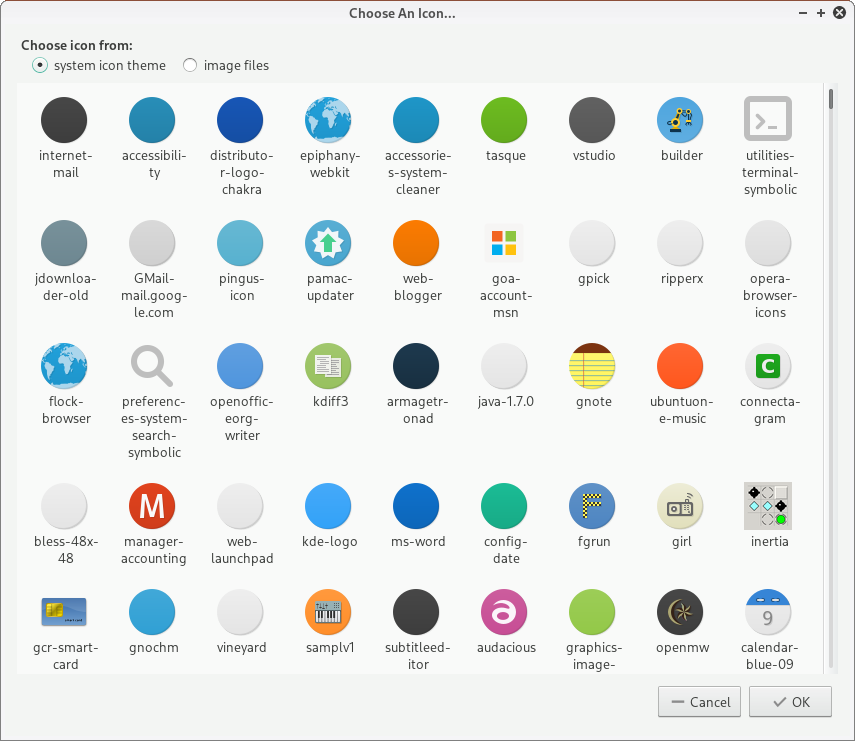
Task: Pick the goa-account-msn icon
Action: pyautogui.click(x=504, y=244)
